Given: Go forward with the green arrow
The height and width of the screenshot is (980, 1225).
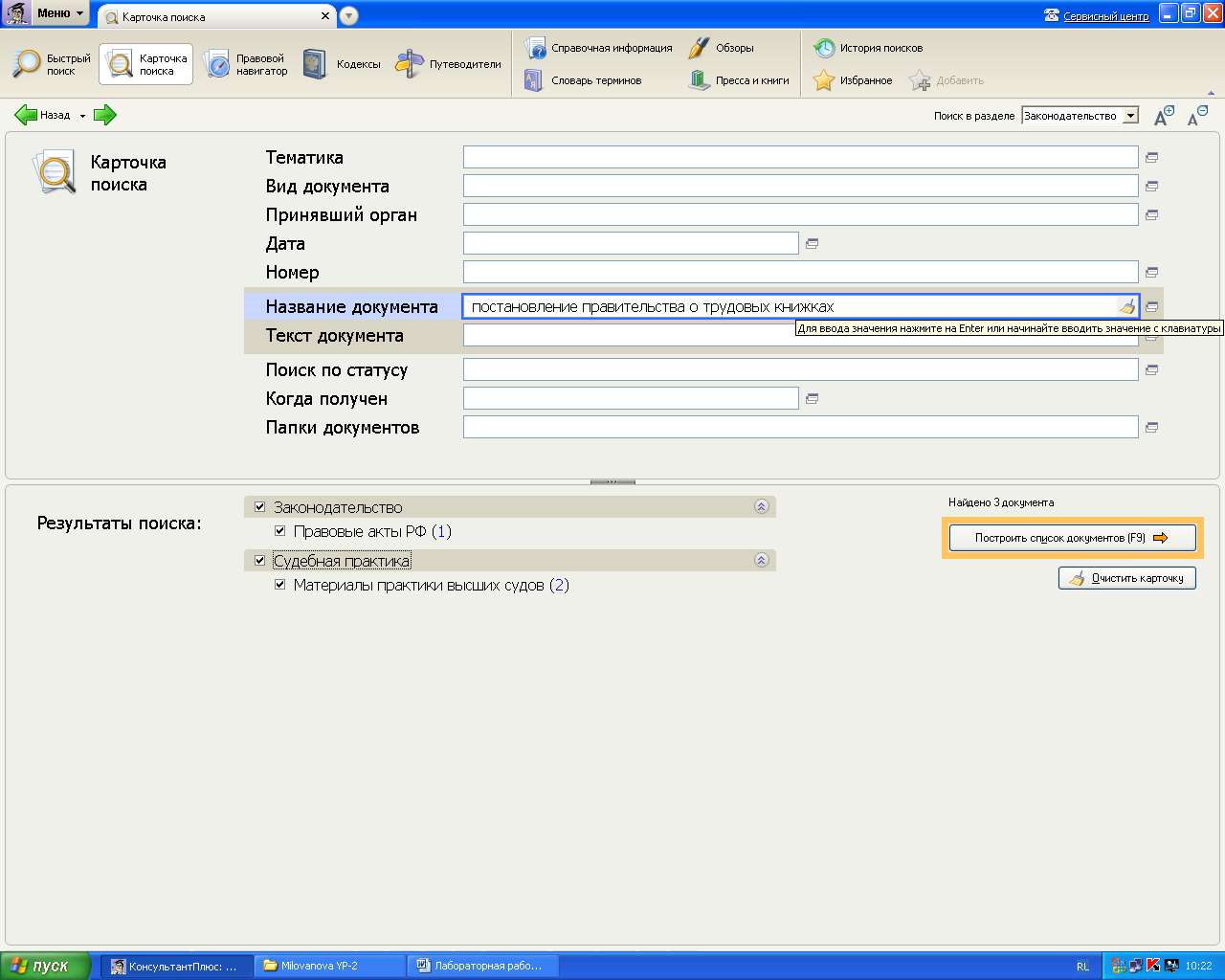Looking at the screenshot, I should point(105,115).
